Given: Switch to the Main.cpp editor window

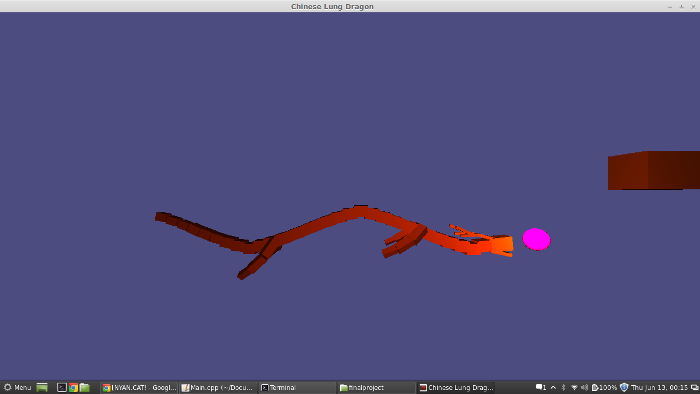Looking at the screenshot, I should (218, 387).
